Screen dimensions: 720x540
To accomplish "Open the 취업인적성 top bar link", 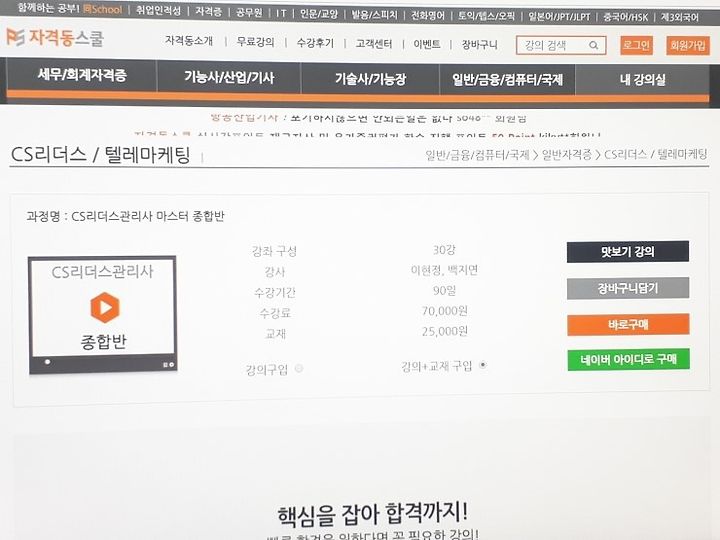I will pos(158,11).
